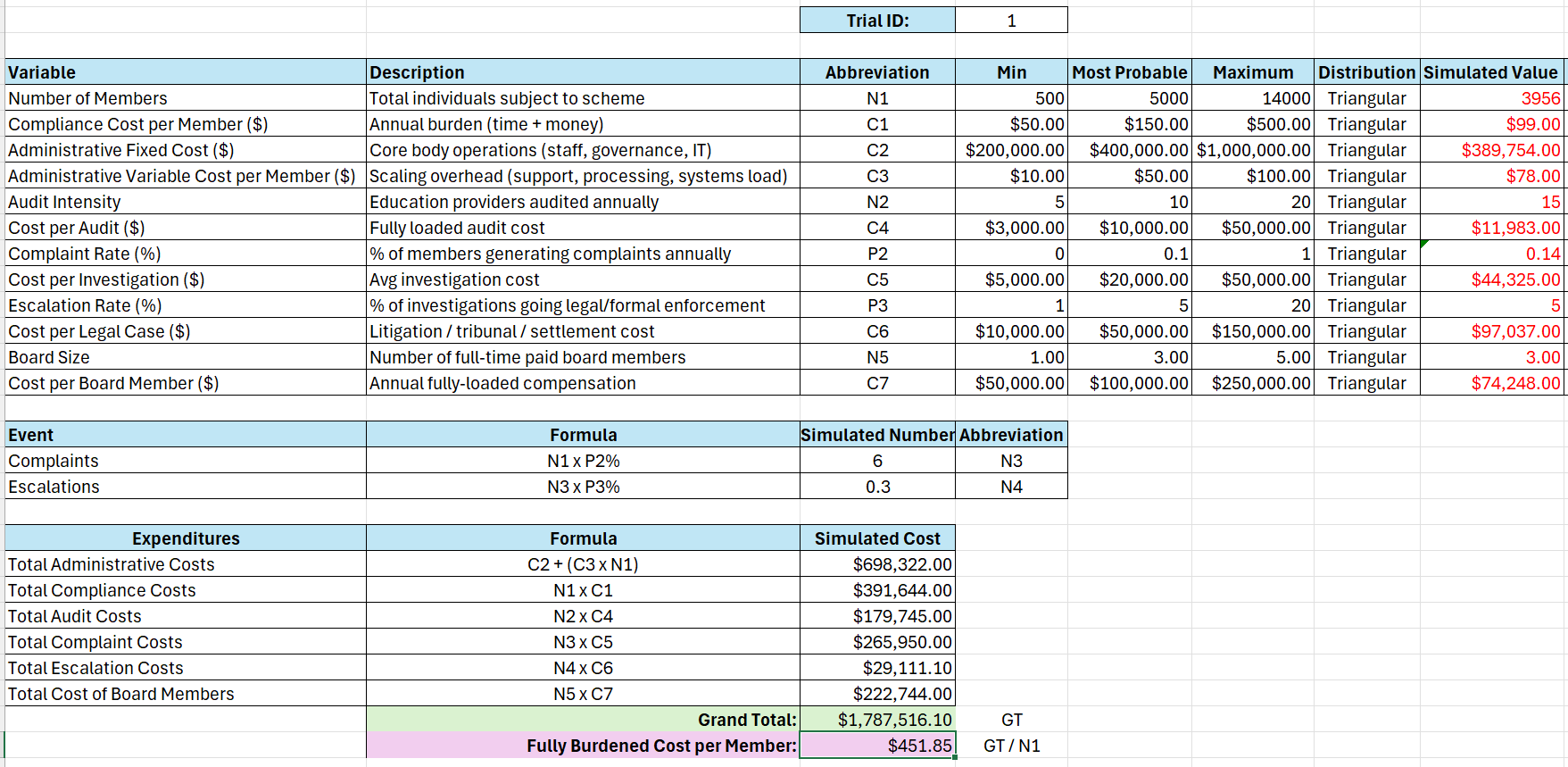Select the Escalations formula cell
Viewport: 1568px width, 767px height.
(583, 487)
